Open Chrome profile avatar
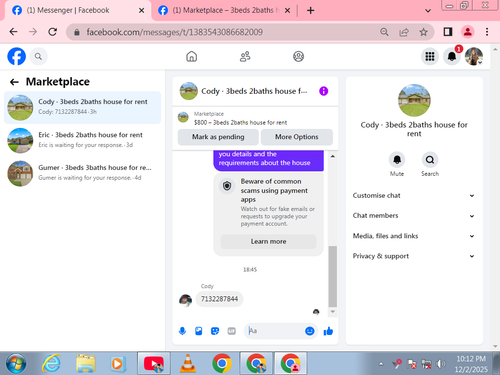Screen dimensions: 500x375 (468, 32)
